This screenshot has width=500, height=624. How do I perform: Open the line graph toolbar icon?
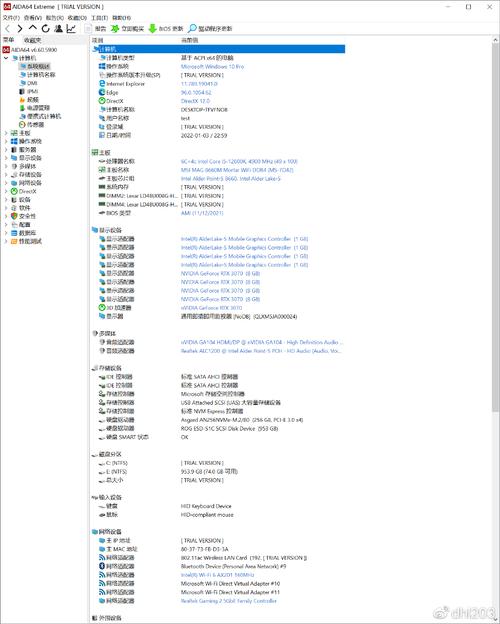click(71, 29)
